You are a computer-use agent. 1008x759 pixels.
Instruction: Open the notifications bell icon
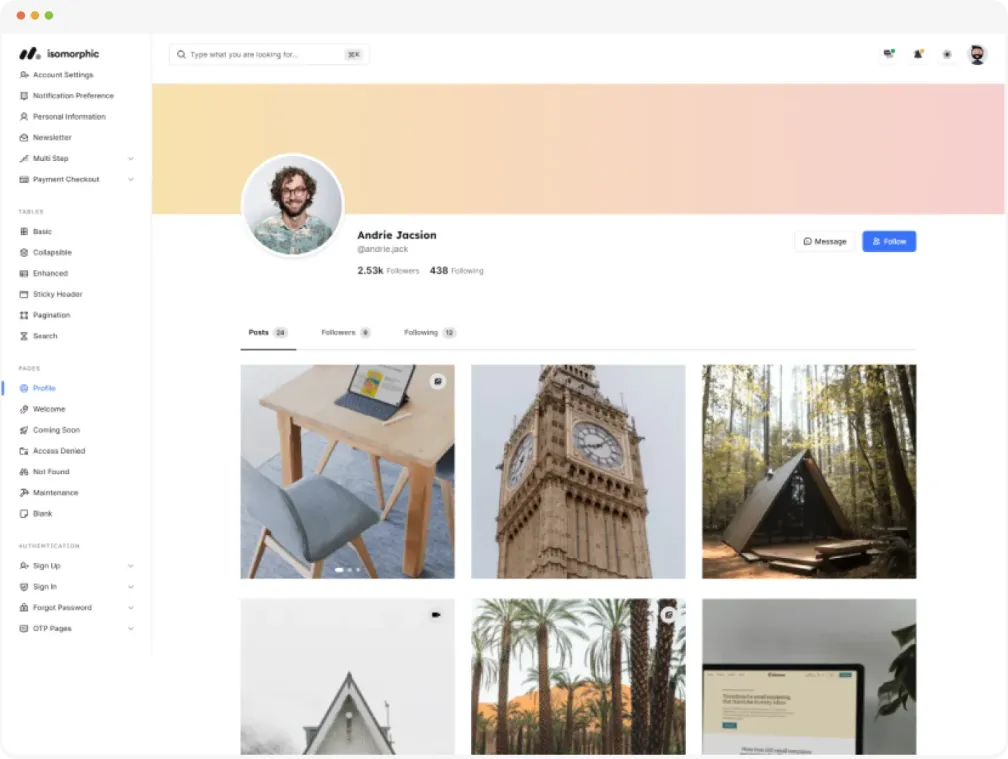point(918,54)
